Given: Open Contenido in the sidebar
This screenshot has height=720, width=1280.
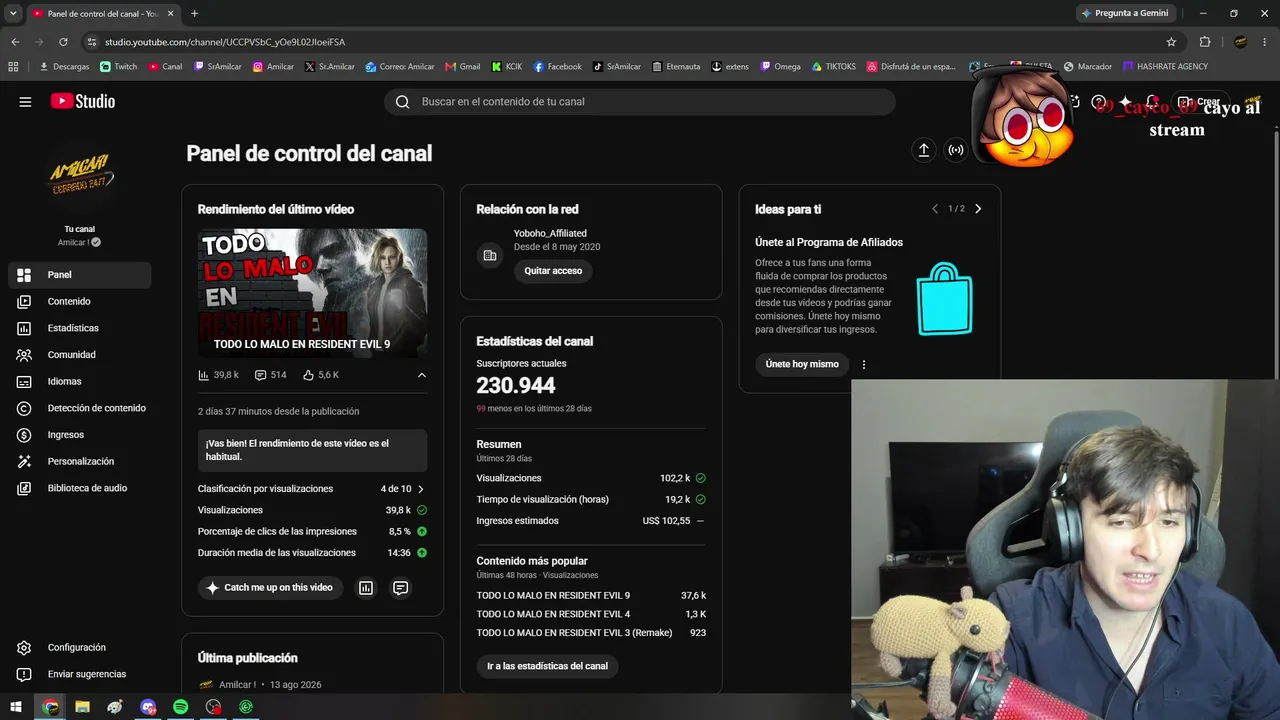Looking at the screenshot, I should click(79, 301).
